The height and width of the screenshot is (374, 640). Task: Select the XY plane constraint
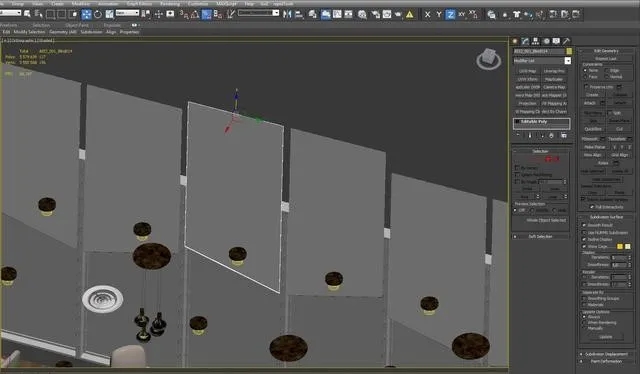coord(462,15)
